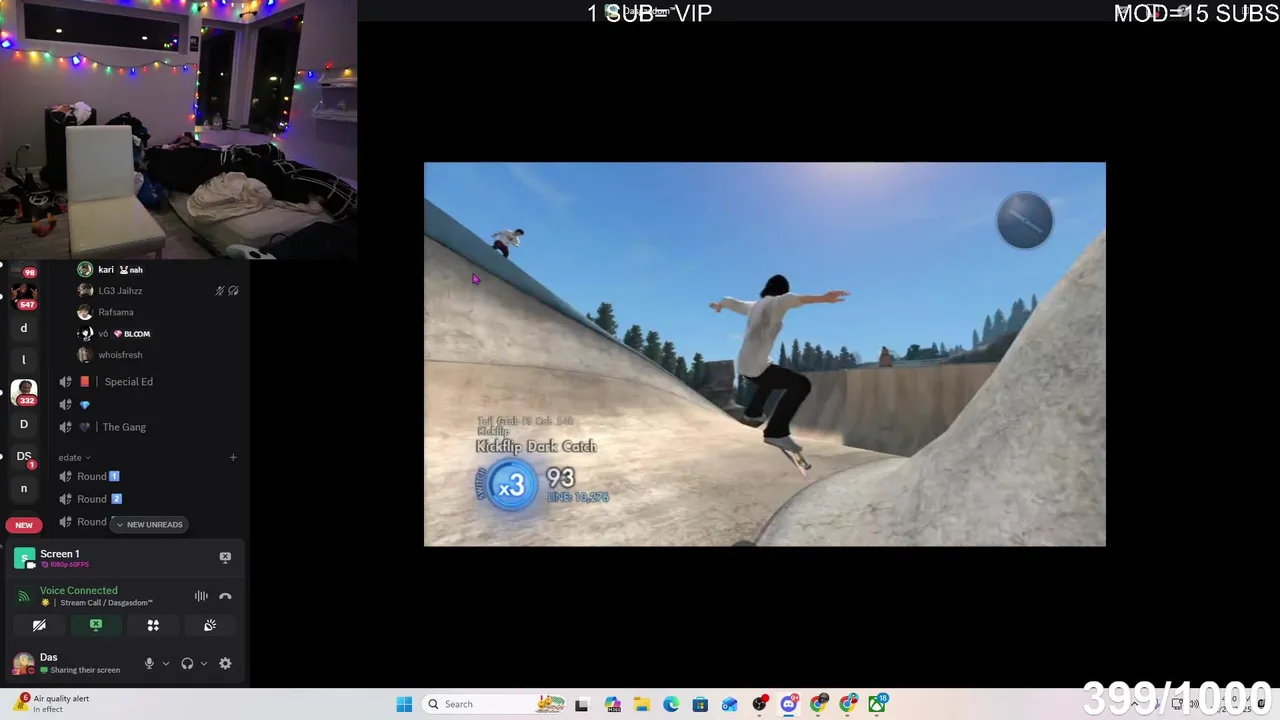Click LG3 Jaihzz muted microphone icon

point(220,291)
